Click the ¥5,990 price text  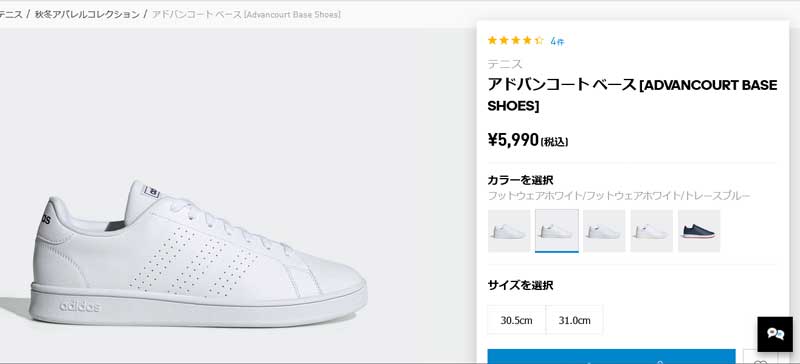click(513, 139)
